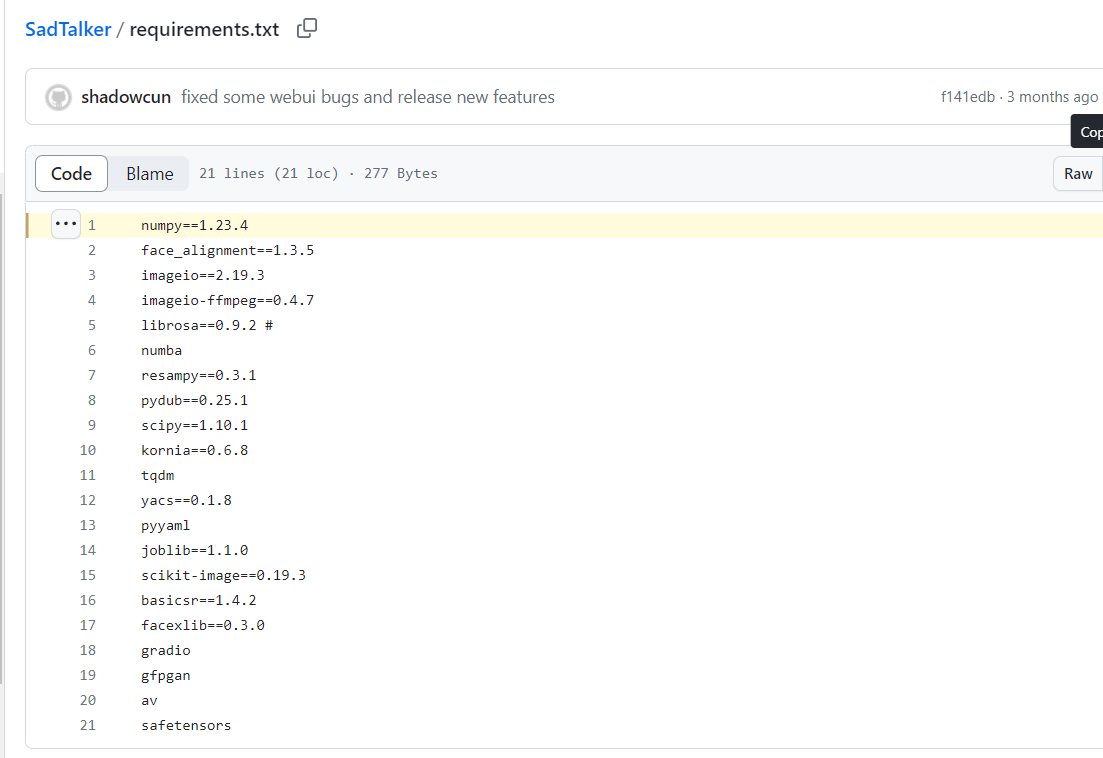Open the three-dot menu on line 1
Image resolution: width=1103 pixels, height=758 pixels.
66,224
